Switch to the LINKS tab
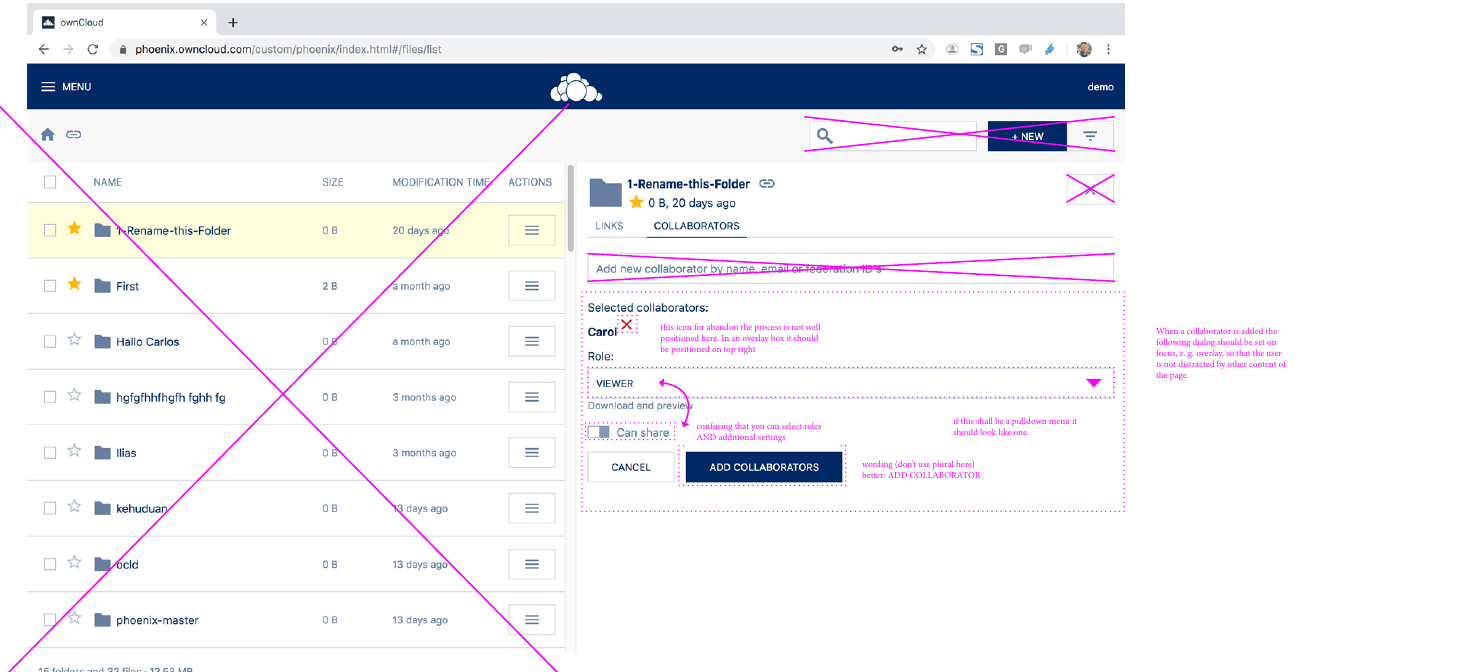The image size is (1470, 672). [x=609, y=226]
